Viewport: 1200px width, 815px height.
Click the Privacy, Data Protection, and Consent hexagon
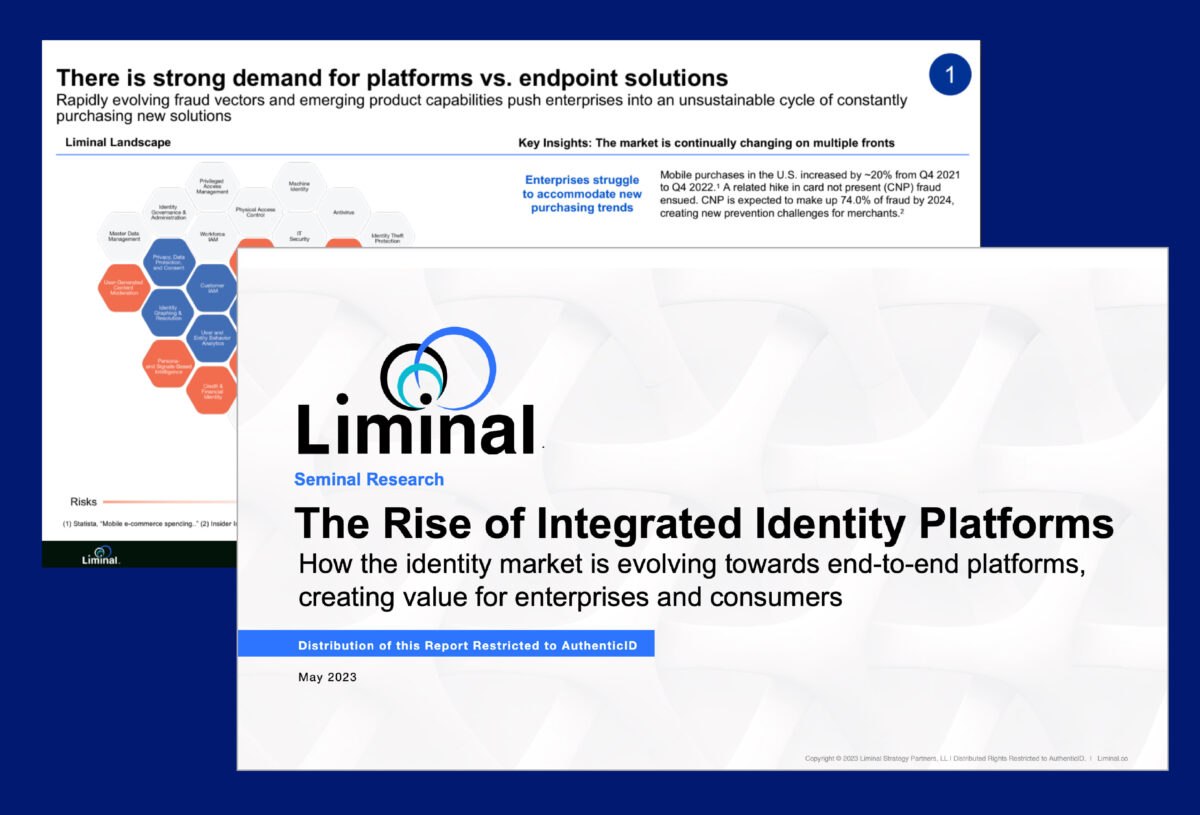pyautogui.click(x=168, y=262)
